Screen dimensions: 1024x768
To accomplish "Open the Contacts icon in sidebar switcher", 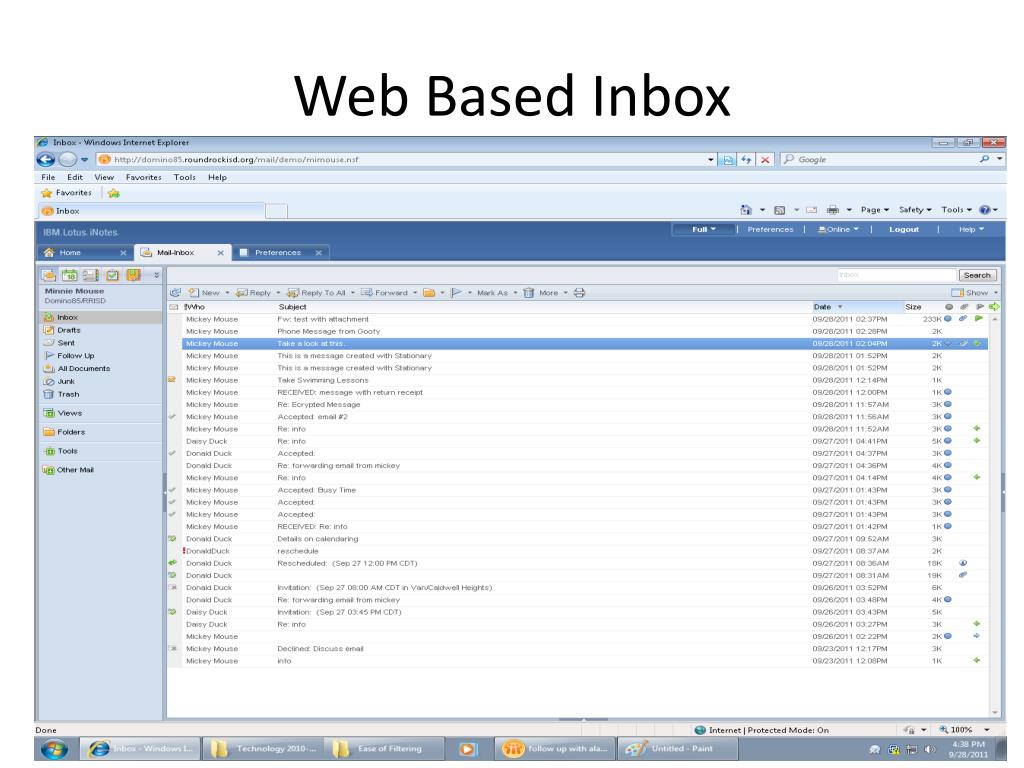I will click(x=91, y=275).
